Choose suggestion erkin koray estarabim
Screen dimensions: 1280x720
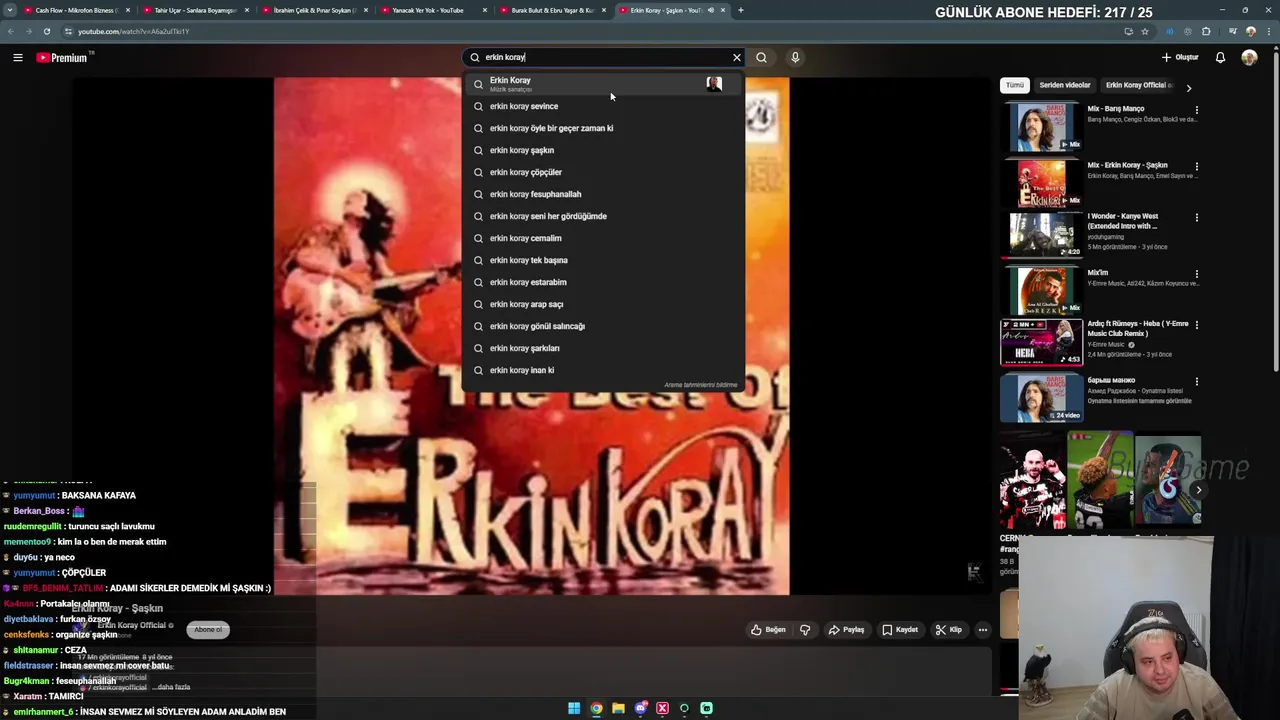coord(603,282)
